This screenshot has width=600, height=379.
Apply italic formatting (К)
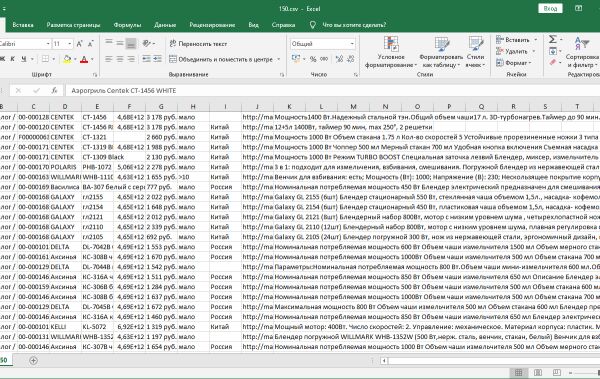pyautogui.click(x=13, y=59)
